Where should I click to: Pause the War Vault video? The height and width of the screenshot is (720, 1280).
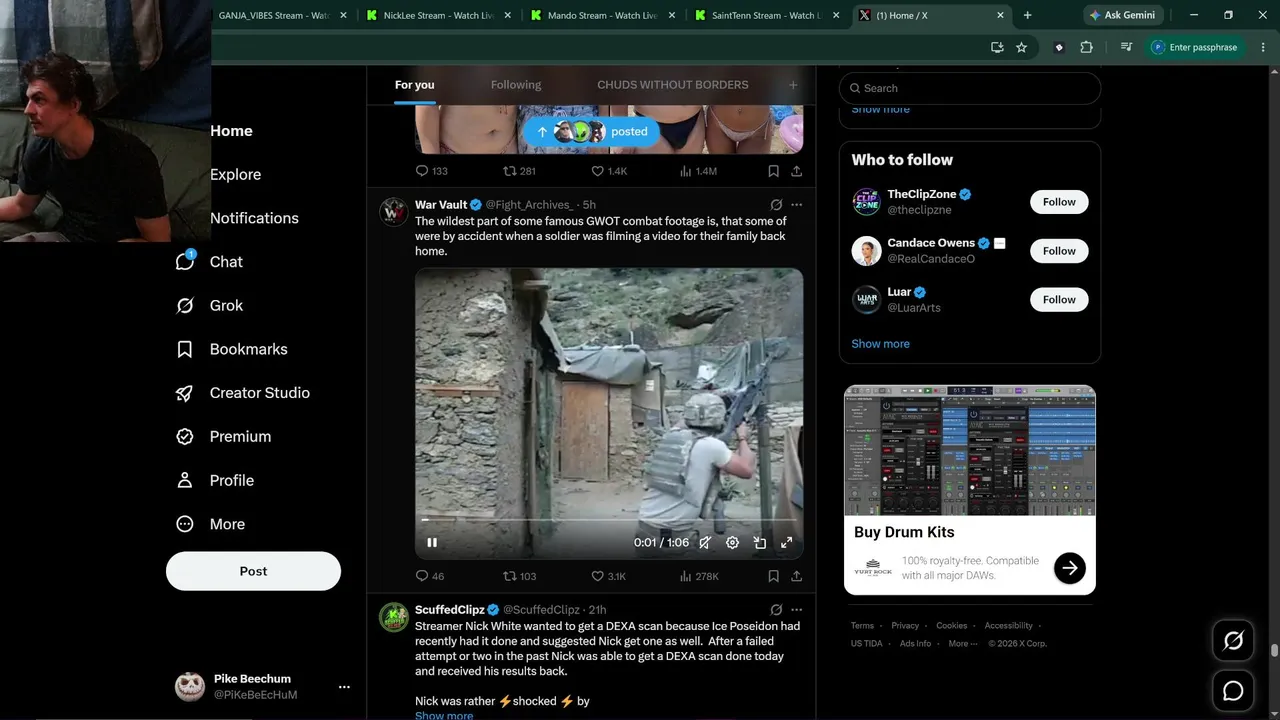pos(432,542)
